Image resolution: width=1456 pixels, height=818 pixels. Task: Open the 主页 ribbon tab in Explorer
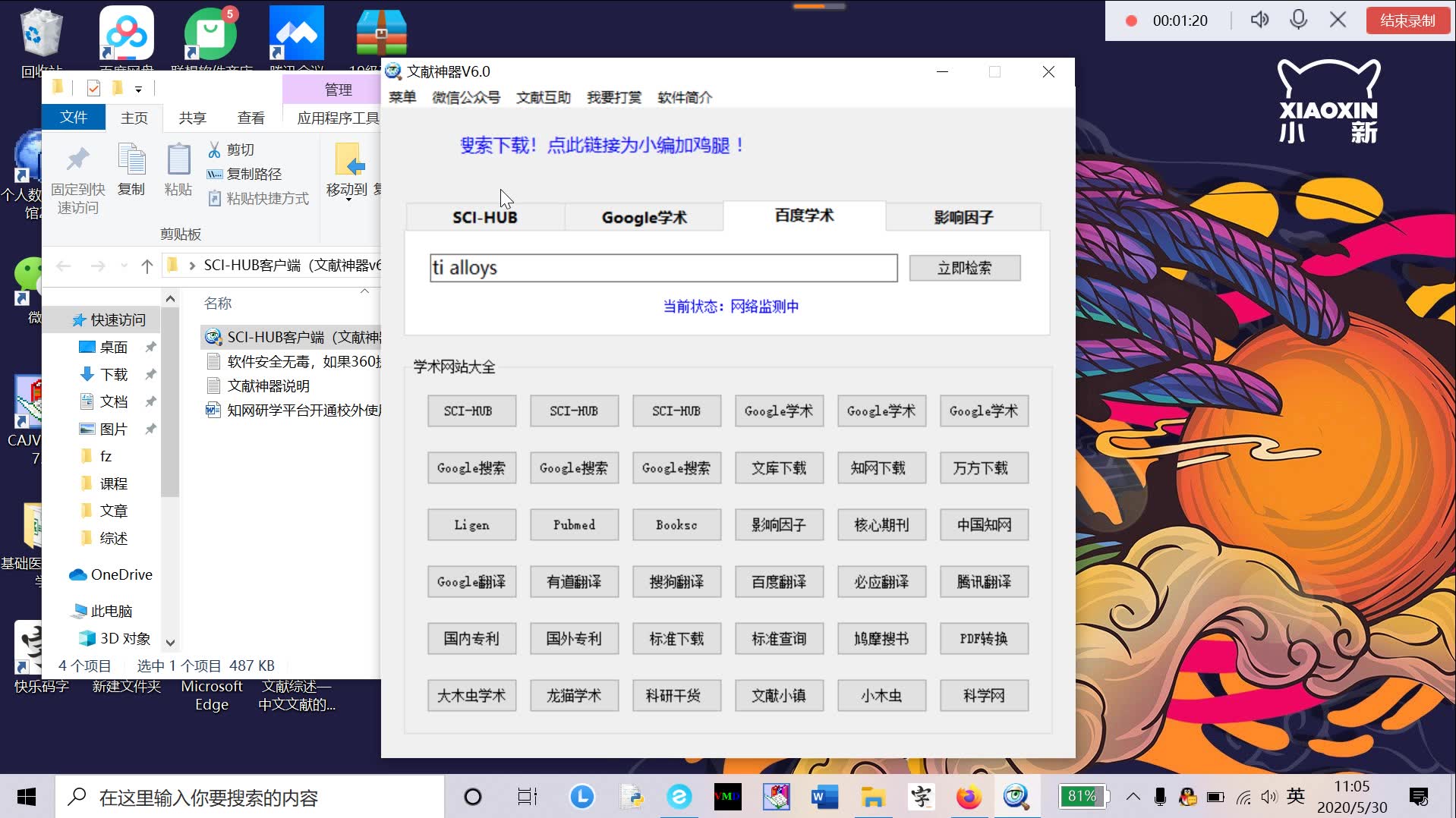134,118
